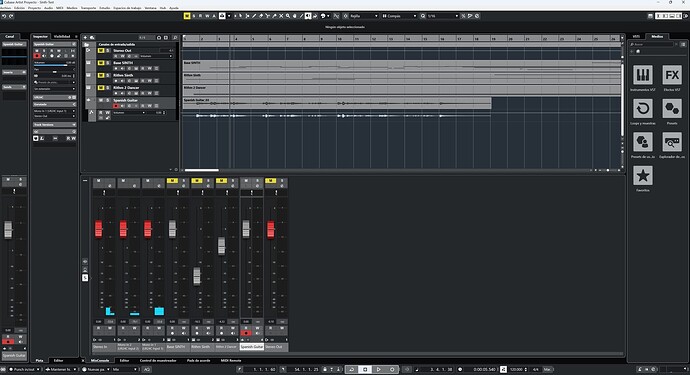The image size is (690, 375).
Task: Click the Add Track plus button
Action: tap(85, 38)
